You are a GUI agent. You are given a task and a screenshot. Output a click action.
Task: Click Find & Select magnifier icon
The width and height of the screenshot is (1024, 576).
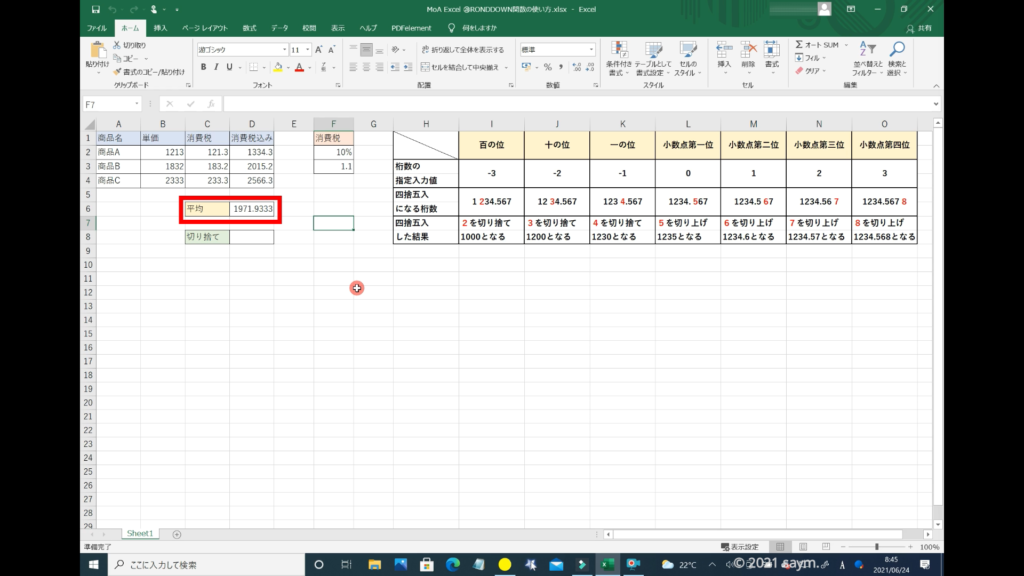(897, 50)
